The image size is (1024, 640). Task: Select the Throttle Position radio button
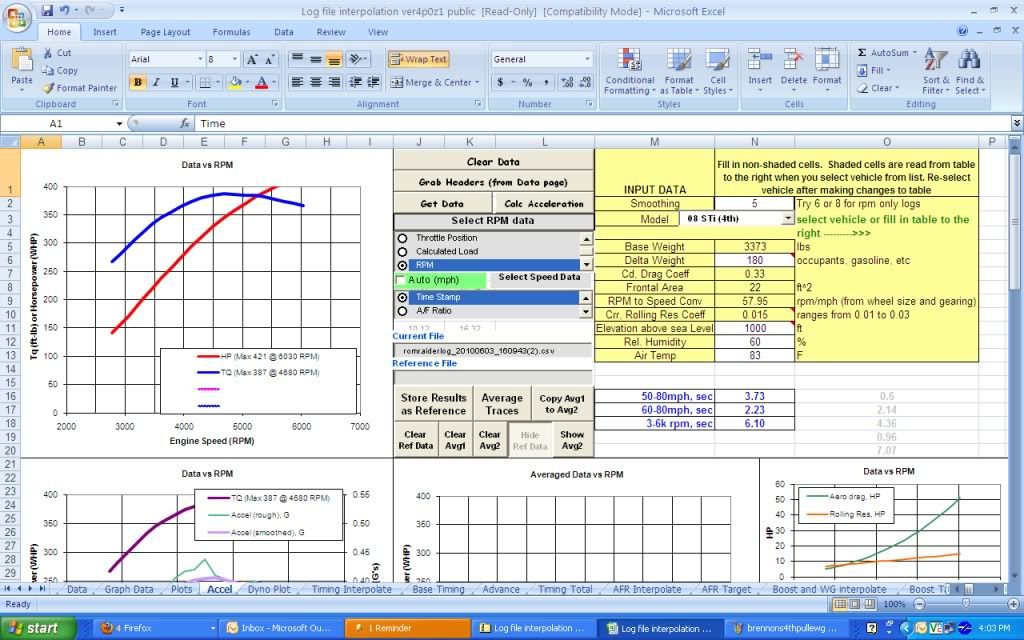[403, 239]
